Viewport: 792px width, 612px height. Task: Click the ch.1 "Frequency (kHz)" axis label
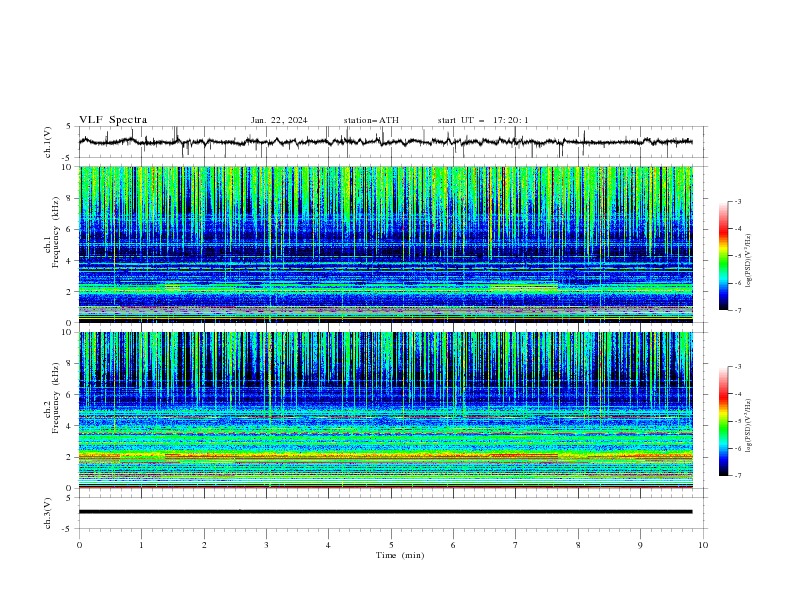coord(55,232)
